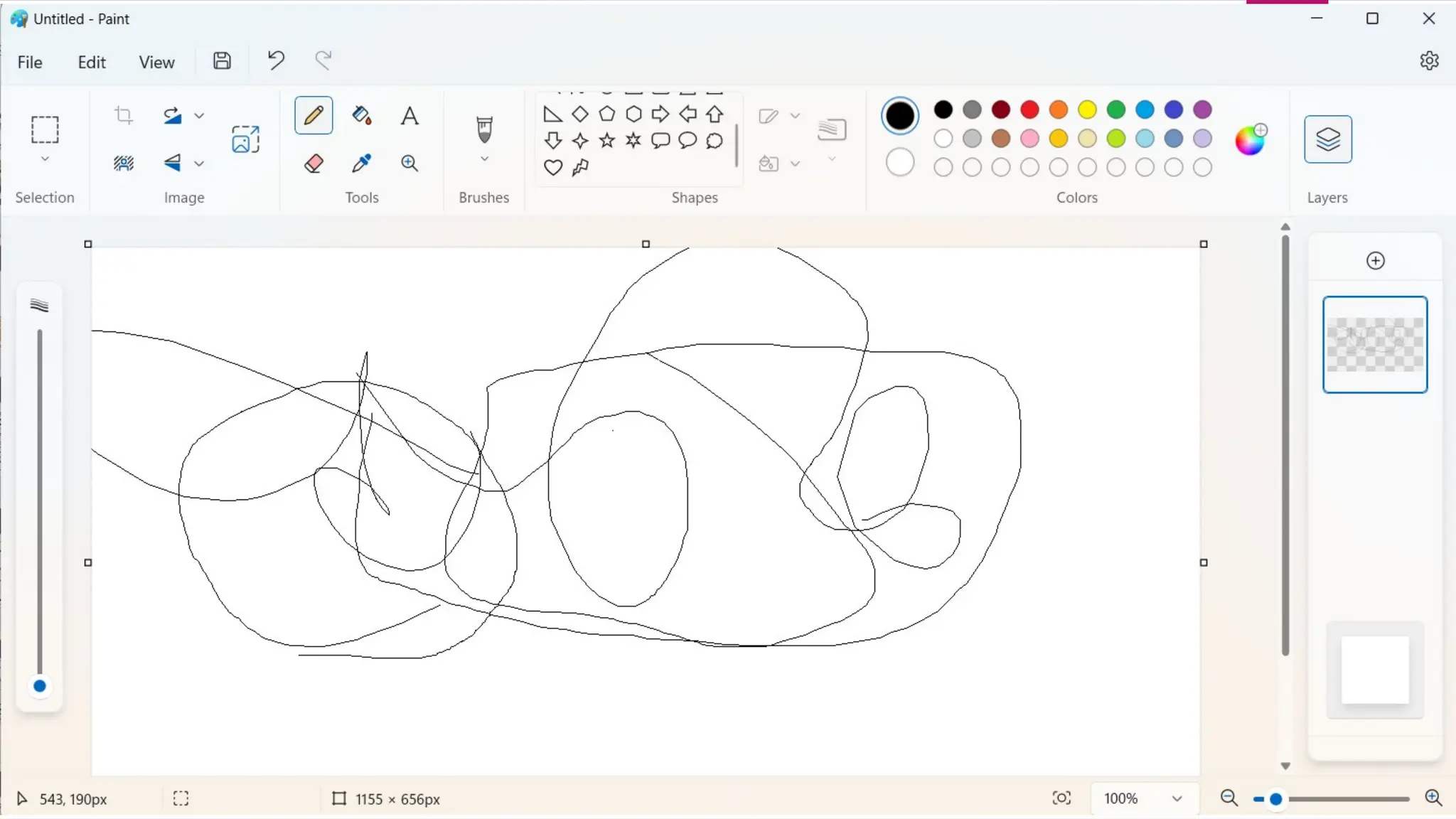
Task: Select the Eraser tool
Action: tap(314, 164)
